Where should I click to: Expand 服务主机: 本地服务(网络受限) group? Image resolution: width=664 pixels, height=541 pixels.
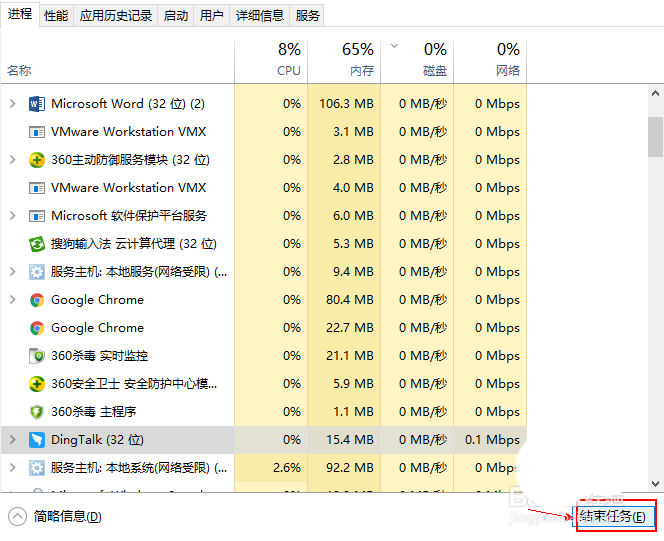(x=13, y=272)
